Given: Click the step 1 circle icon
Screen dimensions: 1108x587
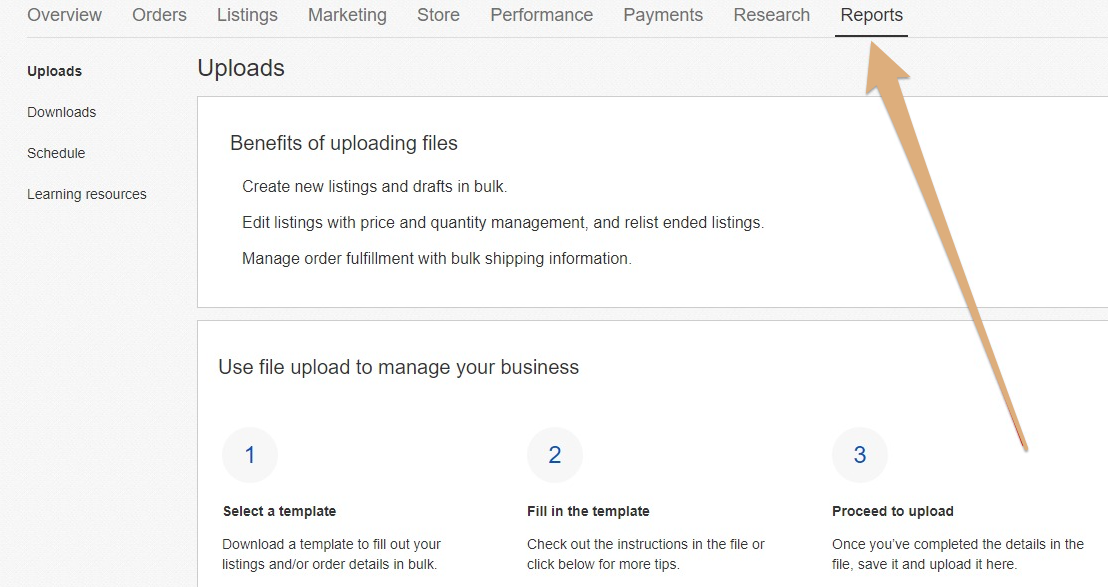Looking at the screenshot, I should click(x=249, y=455).
